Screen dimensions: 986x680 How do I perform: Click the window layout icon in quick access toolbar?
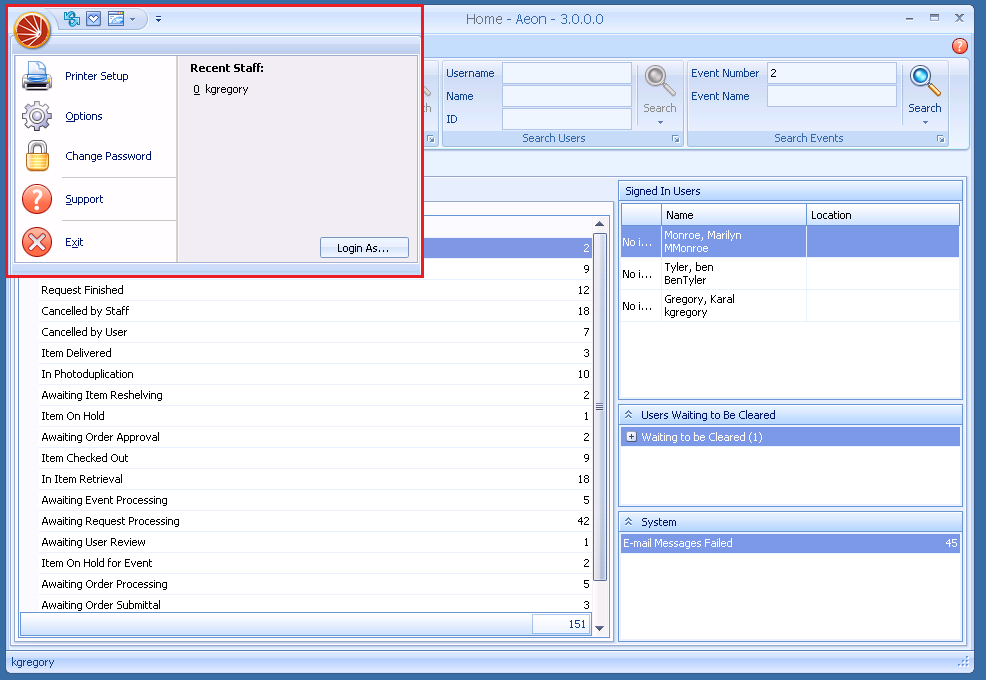point(116,19)
